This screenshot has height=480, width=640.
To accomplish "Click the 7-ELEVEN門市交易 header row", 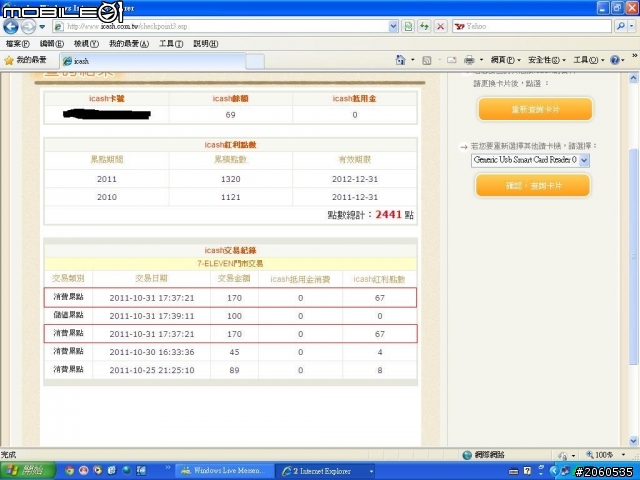I will coord(231,264).
